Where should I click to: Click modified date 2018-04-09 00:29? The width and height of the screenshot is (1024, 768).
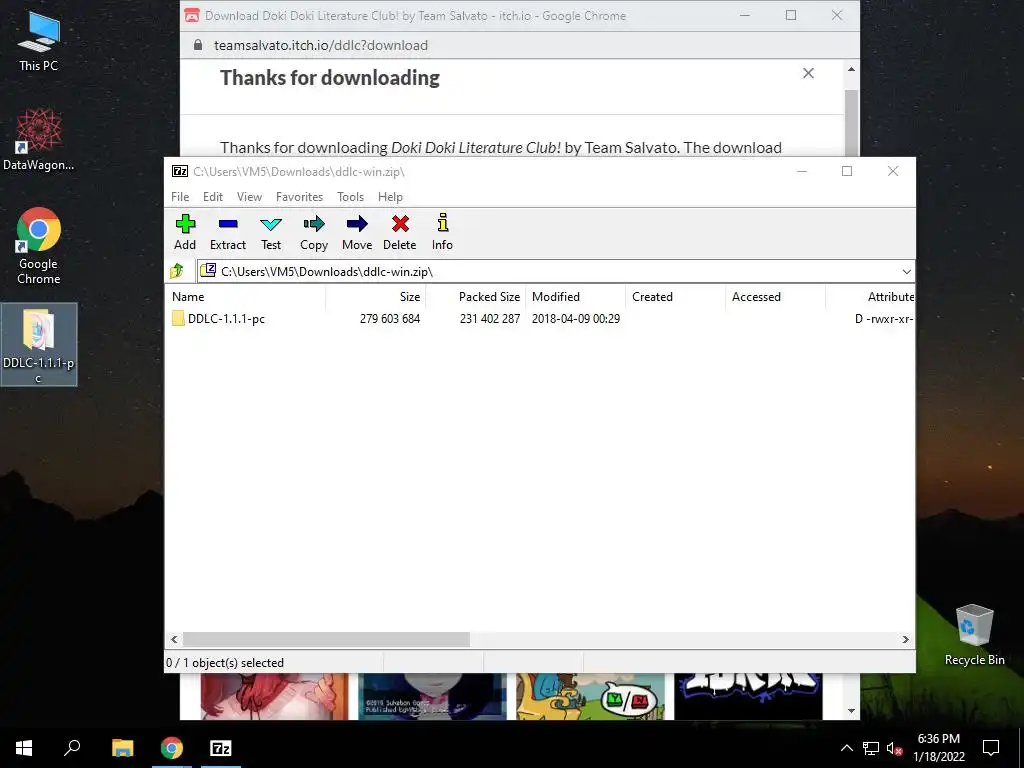click(575, 319)
